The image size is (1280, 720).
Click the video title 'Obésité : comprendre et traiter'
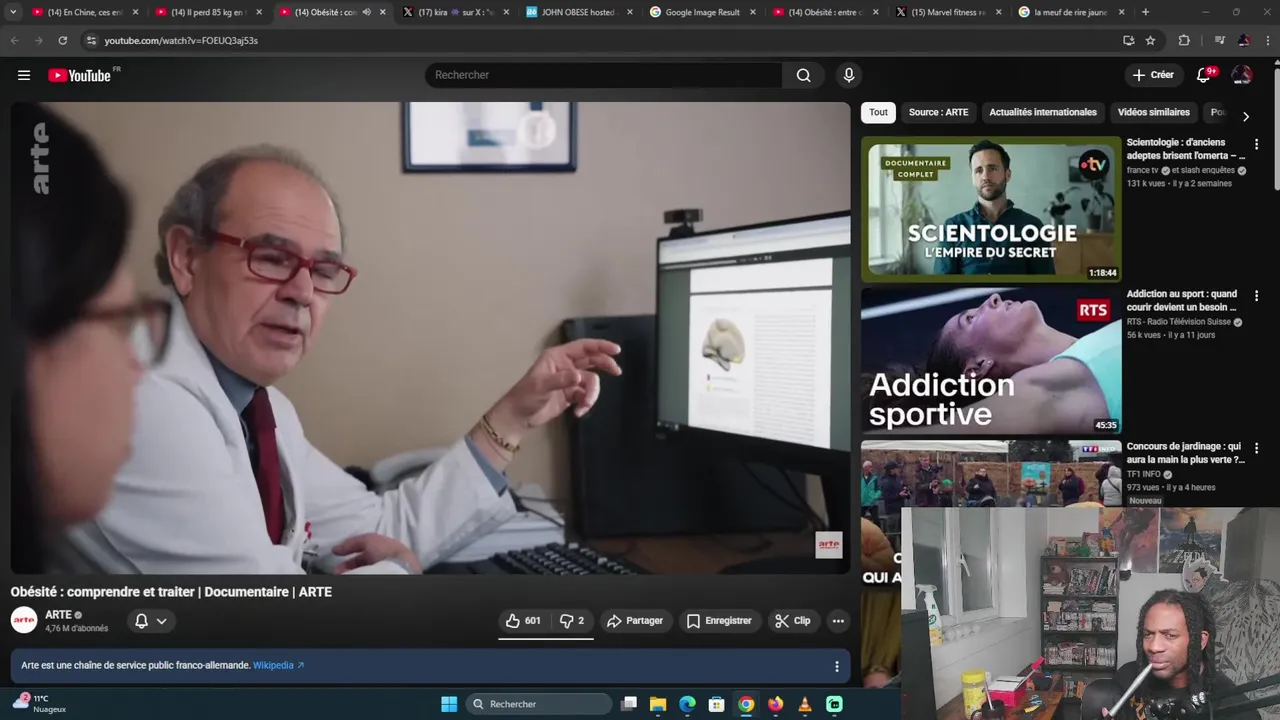coord(171,592)
